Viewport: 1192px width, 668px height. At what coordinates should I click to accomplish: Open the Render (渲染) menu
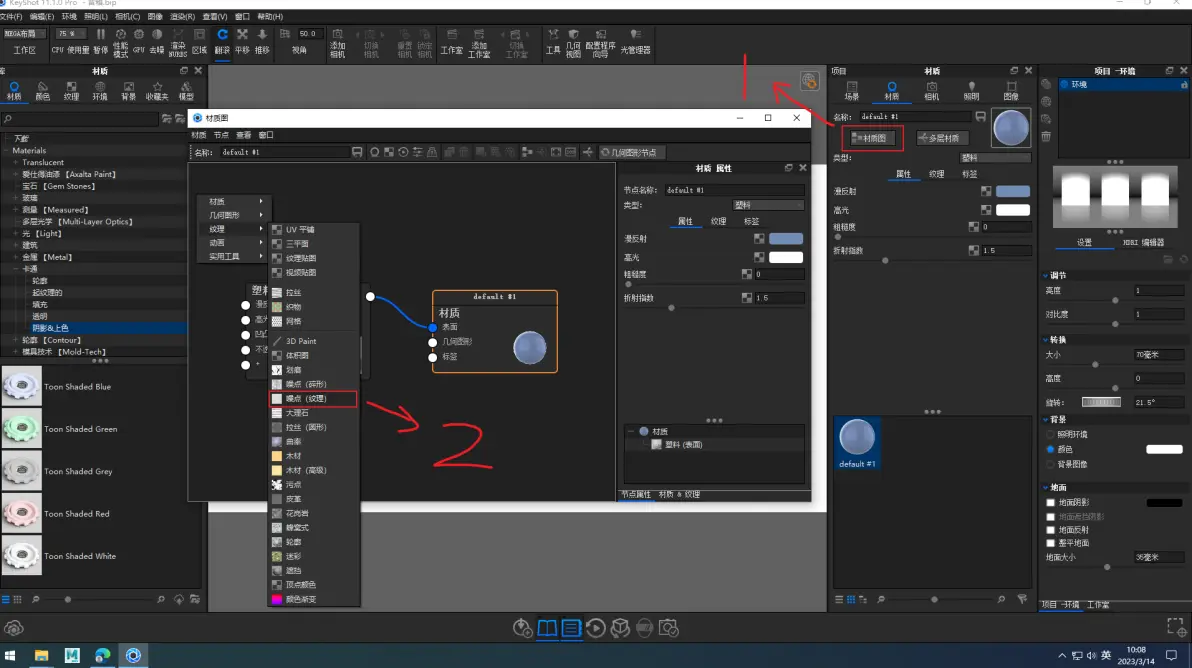(x=182, y=16)
